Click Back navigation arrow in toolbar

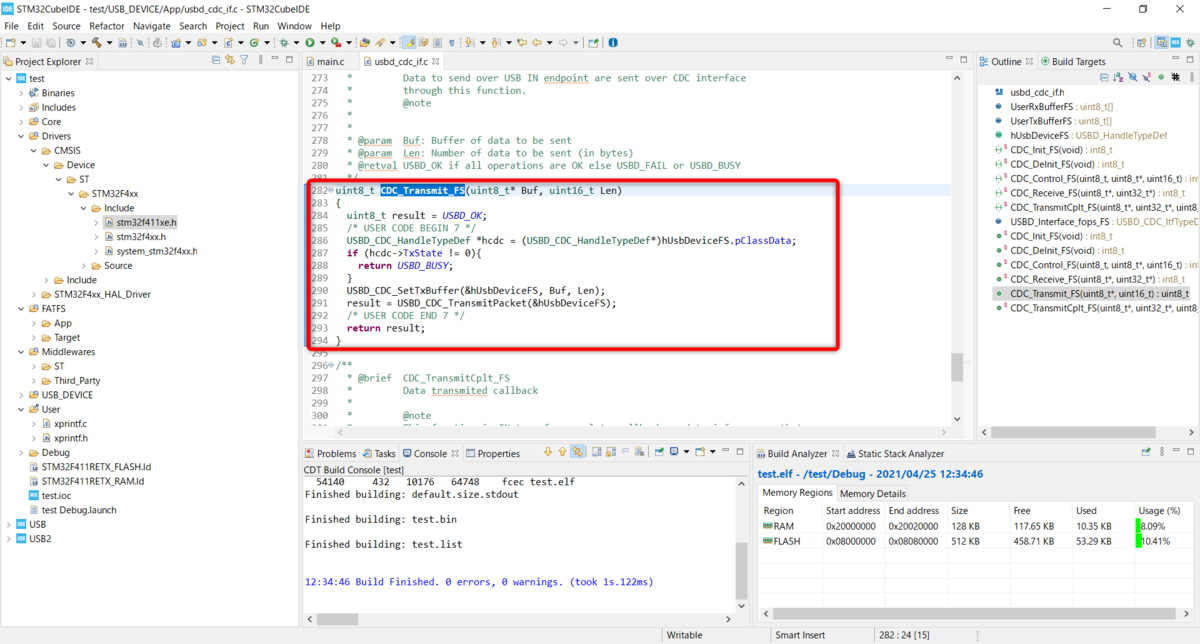click(x=537, y=43)
